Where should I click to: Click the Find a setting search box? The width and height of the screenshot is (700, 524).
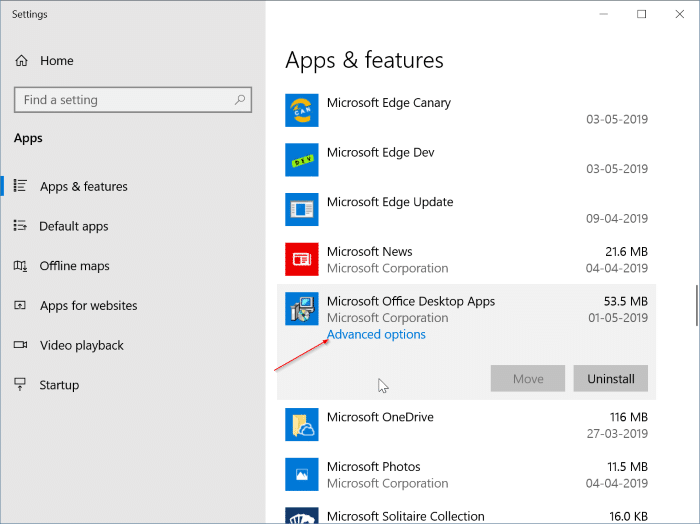point(133,100)
